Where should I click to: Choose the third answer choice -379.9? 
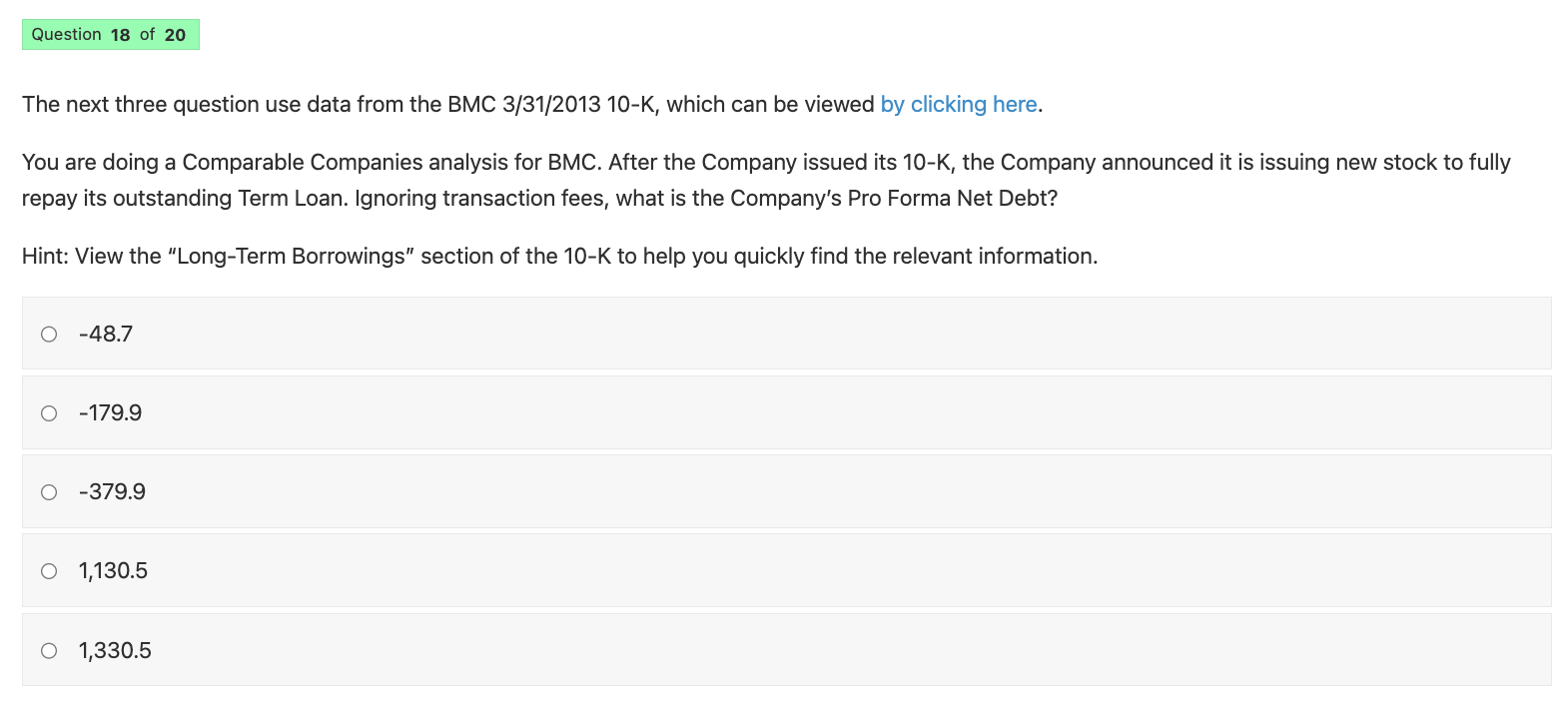click(x=112, y=490)
